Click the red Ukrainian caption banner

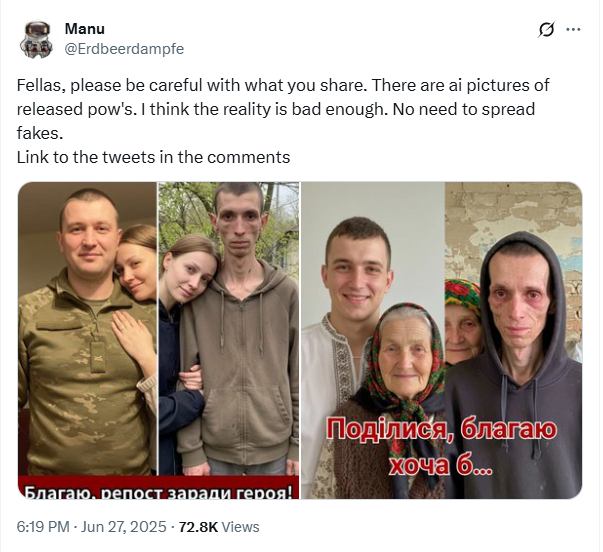coord(158,487)
